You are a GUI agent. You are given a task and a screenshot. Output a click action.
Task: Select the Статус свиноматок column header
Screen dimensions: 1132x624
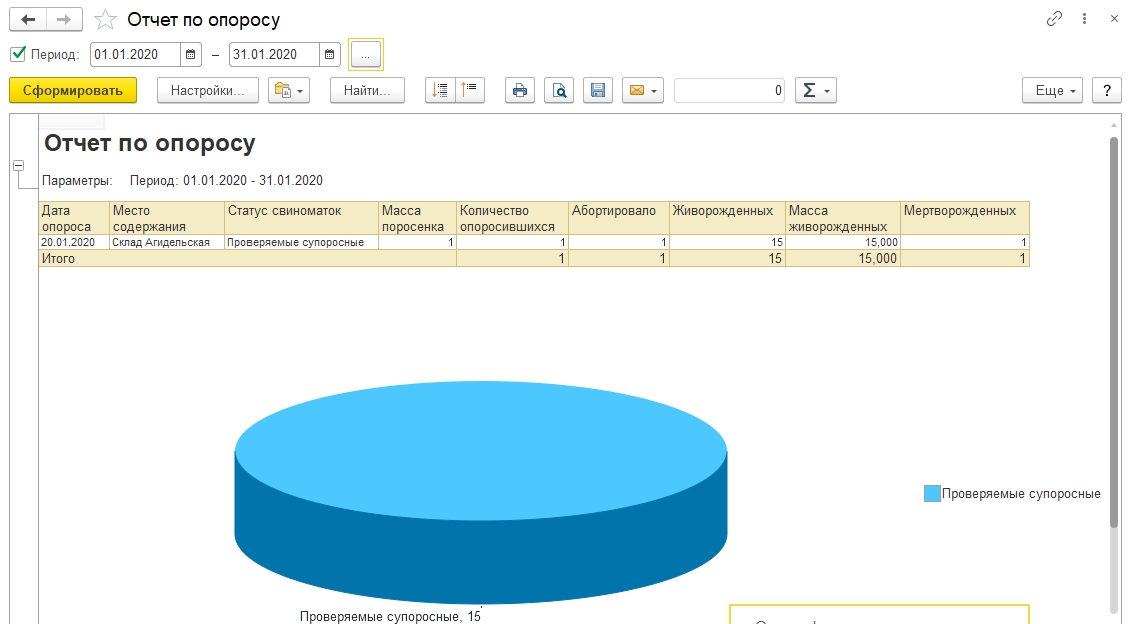click(302, 218)
